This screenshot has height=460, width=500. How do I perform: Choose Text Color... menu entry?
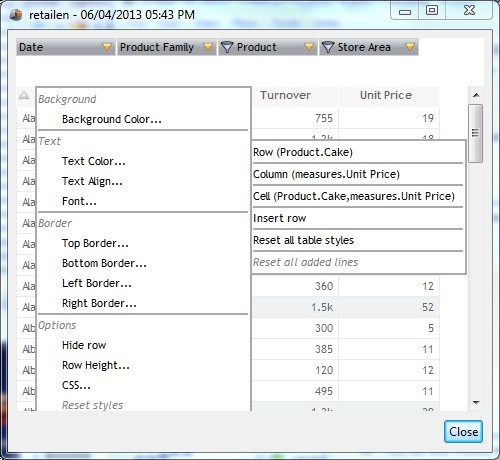tap(94, 161)
